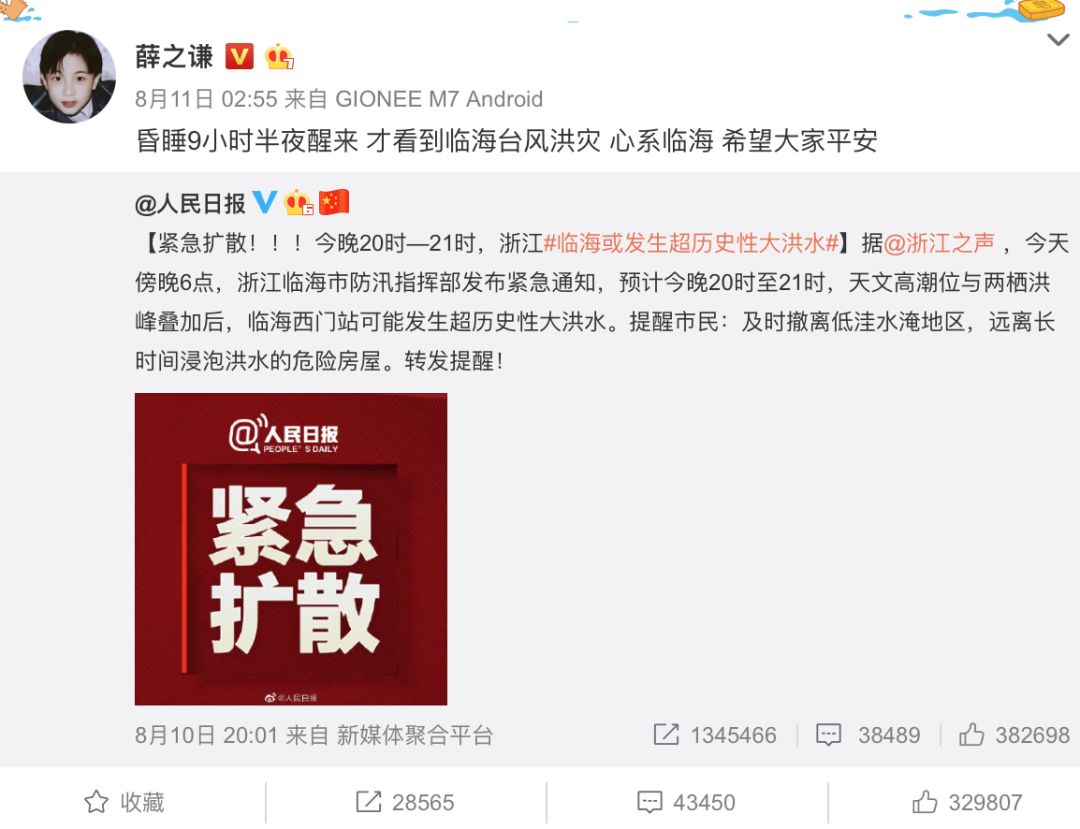1080x829 pixels.
Task: Open the 薛之谦 username link
Action: pyautogui.click(x=174, y=56)
